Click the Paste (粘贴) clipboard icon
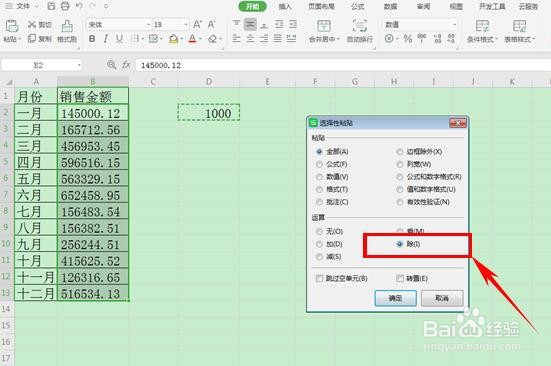The width and height of the screenshot is (551, 366). [x=12, y=26]
